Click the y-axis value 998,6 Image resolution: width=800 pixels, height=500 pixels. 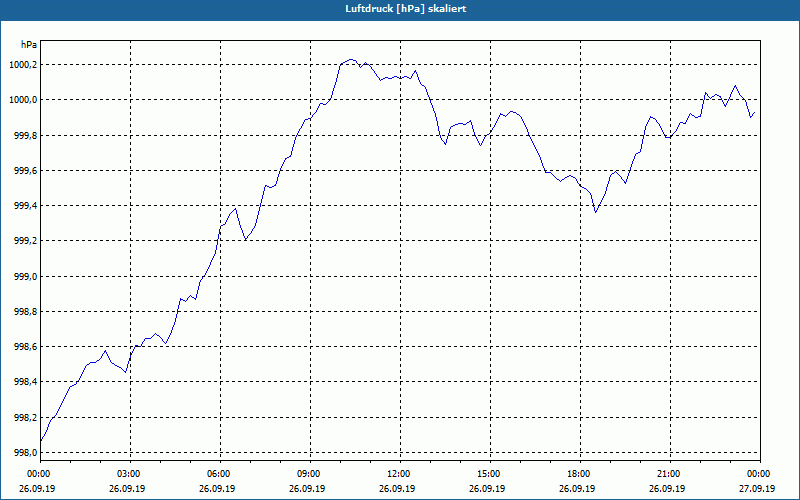tap(25, 347)
